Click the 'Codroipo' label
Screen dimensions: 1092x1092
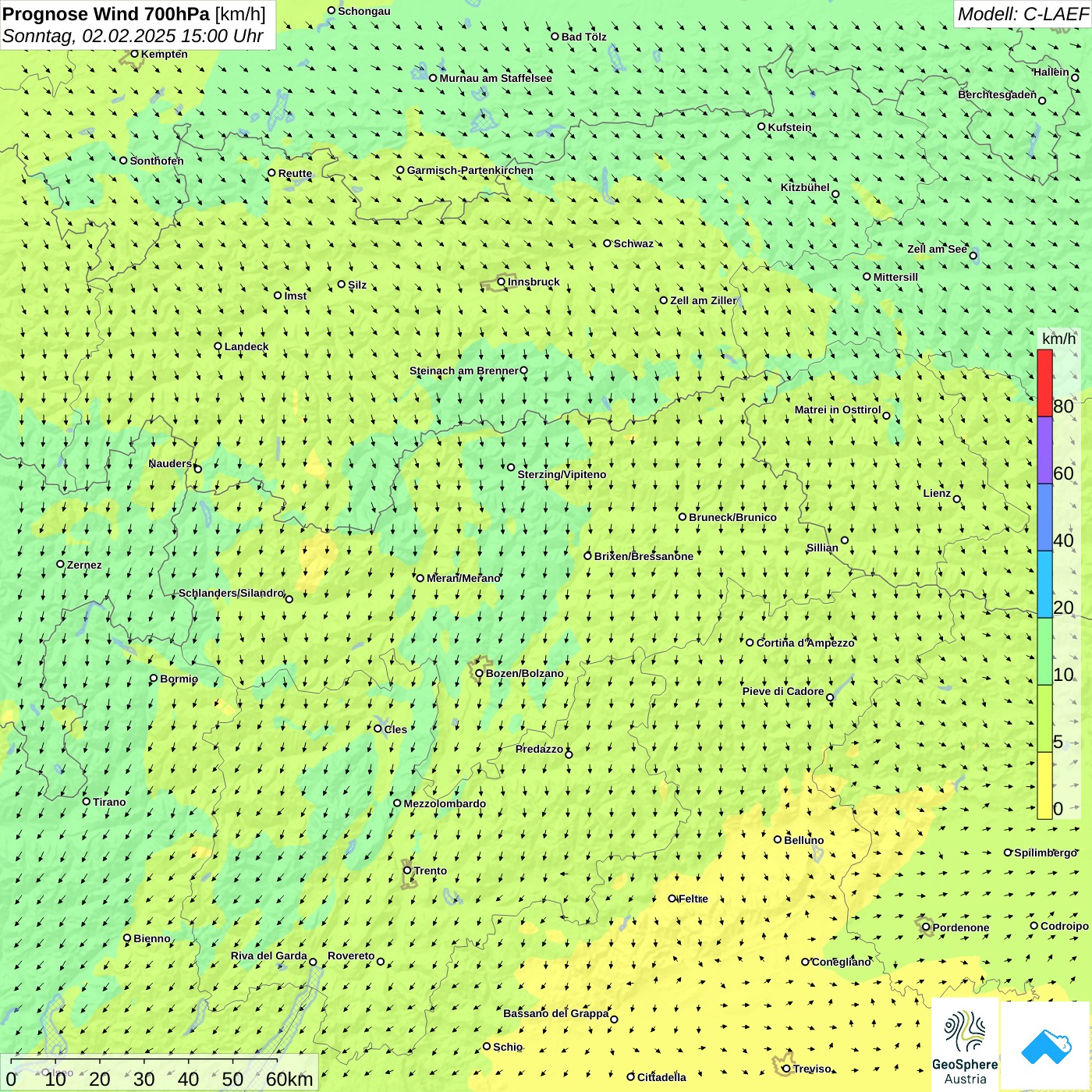[1065, 926]
